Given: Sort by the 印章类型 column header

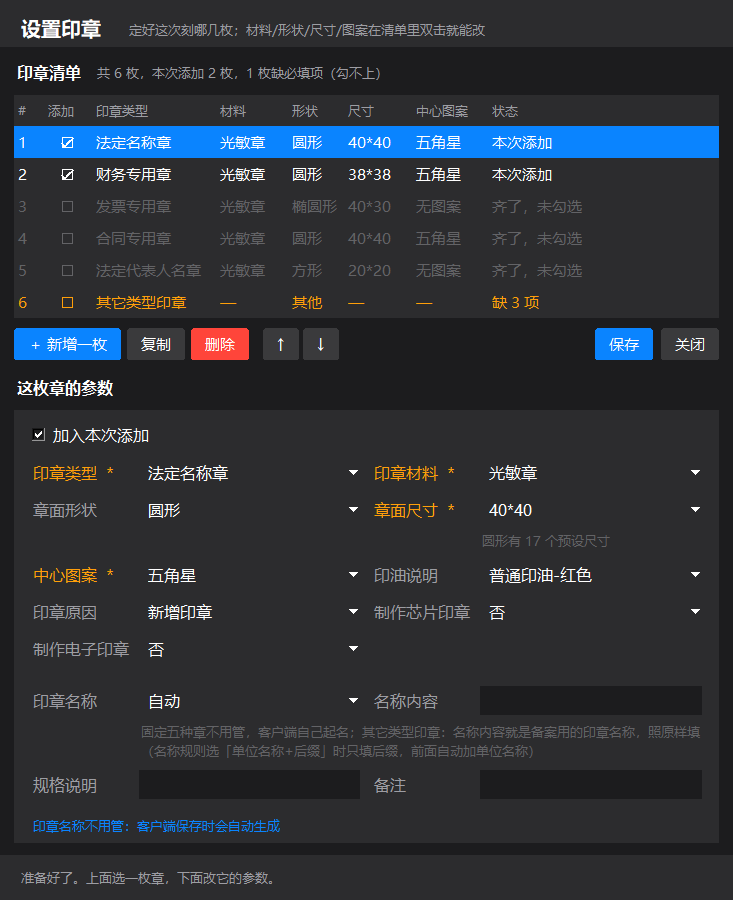Looking at the screenshot, I should 122,111.
